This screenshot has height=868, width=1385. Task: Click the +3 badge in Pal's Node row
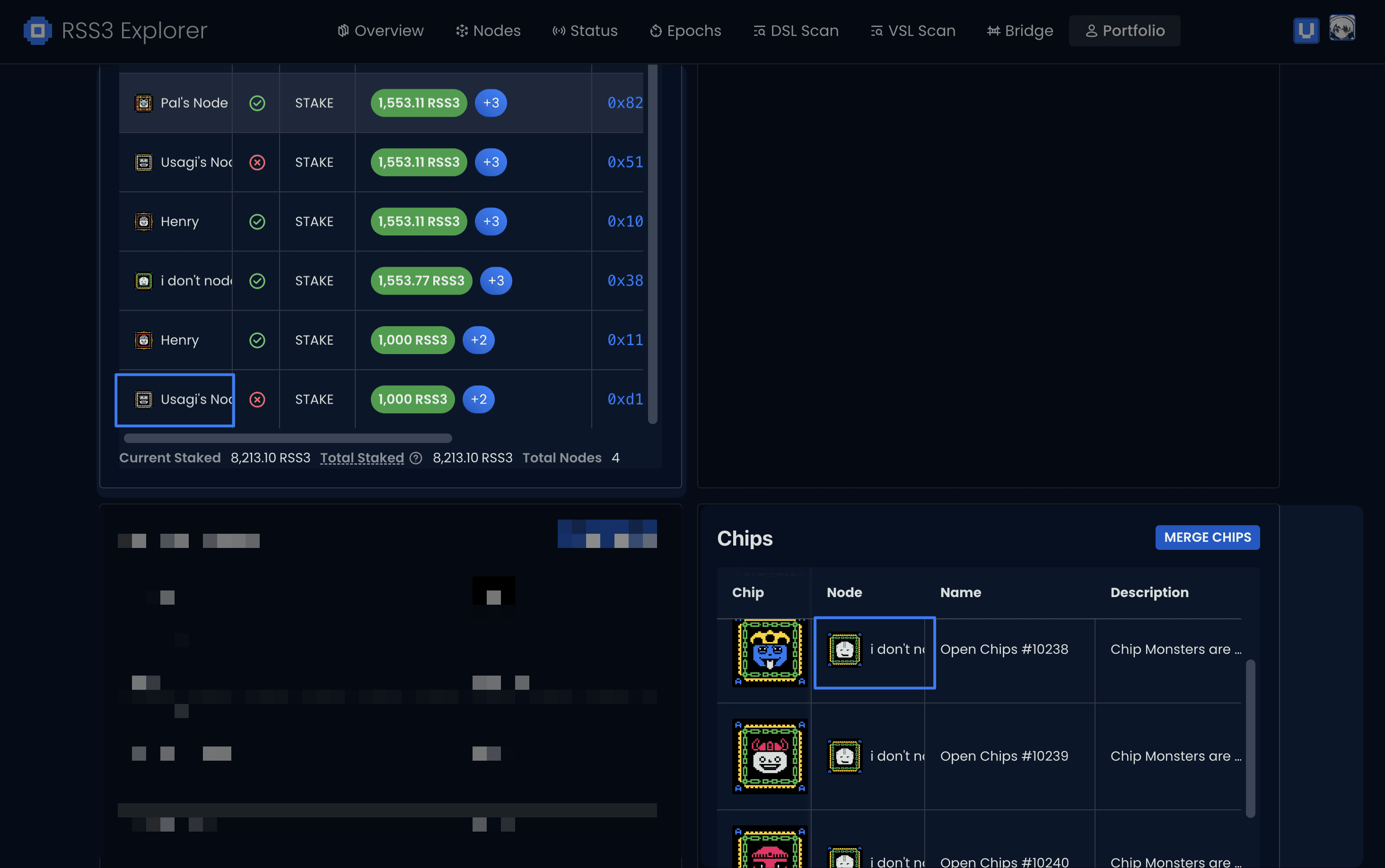click(491, 103)
